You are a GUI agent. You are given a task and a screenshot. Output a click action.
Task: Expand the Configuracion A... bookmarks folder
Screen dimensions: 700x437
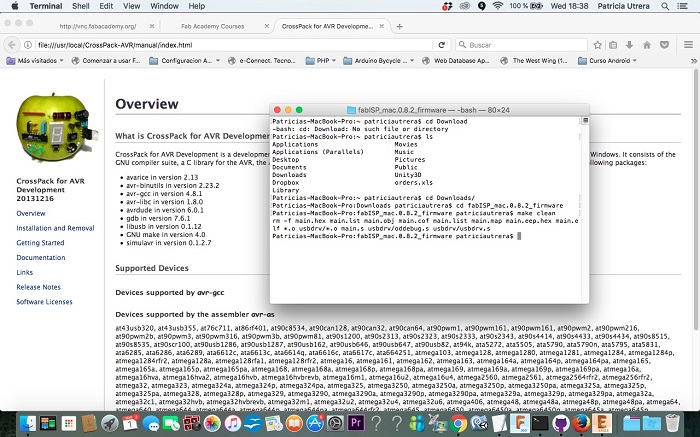pyautogui.click(x=185, y=61)
